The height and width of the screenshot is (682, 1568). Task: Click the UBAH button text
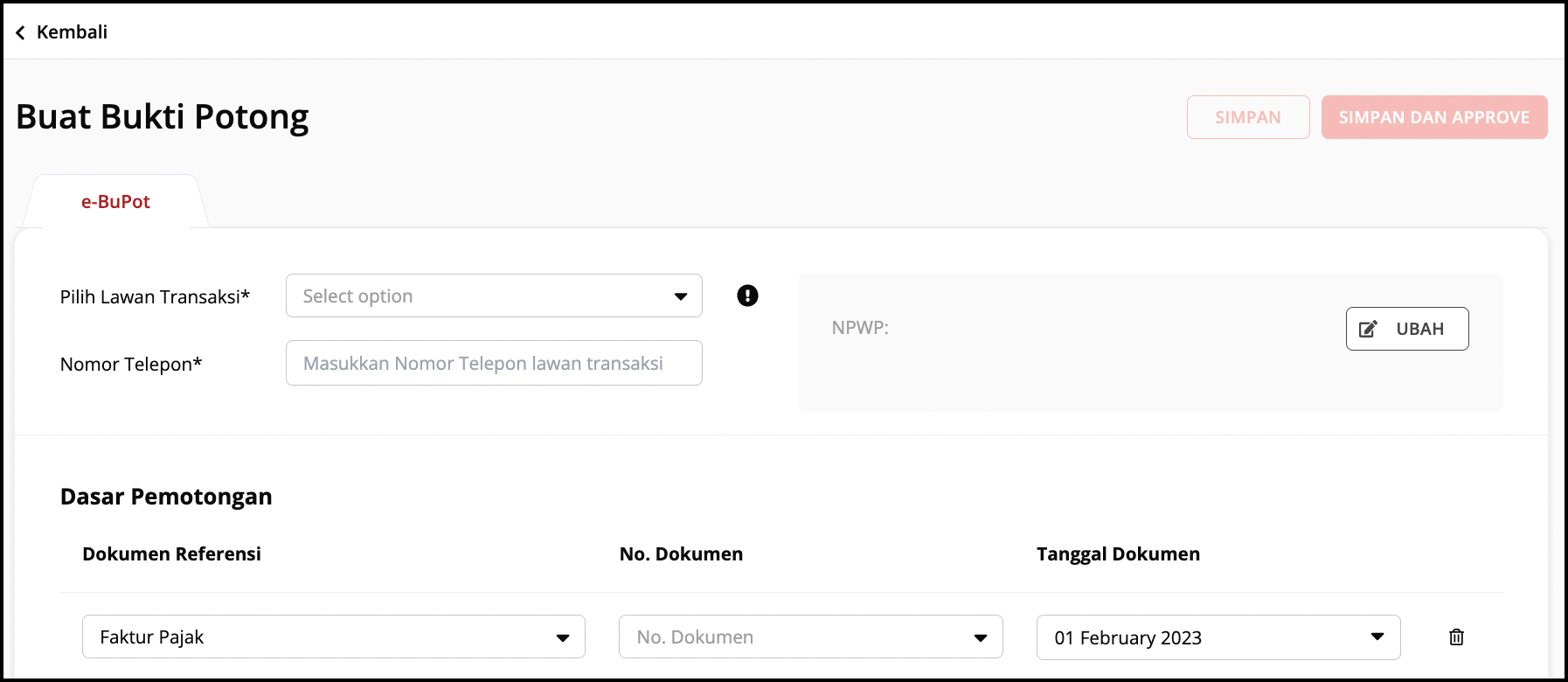[1419, 329]
